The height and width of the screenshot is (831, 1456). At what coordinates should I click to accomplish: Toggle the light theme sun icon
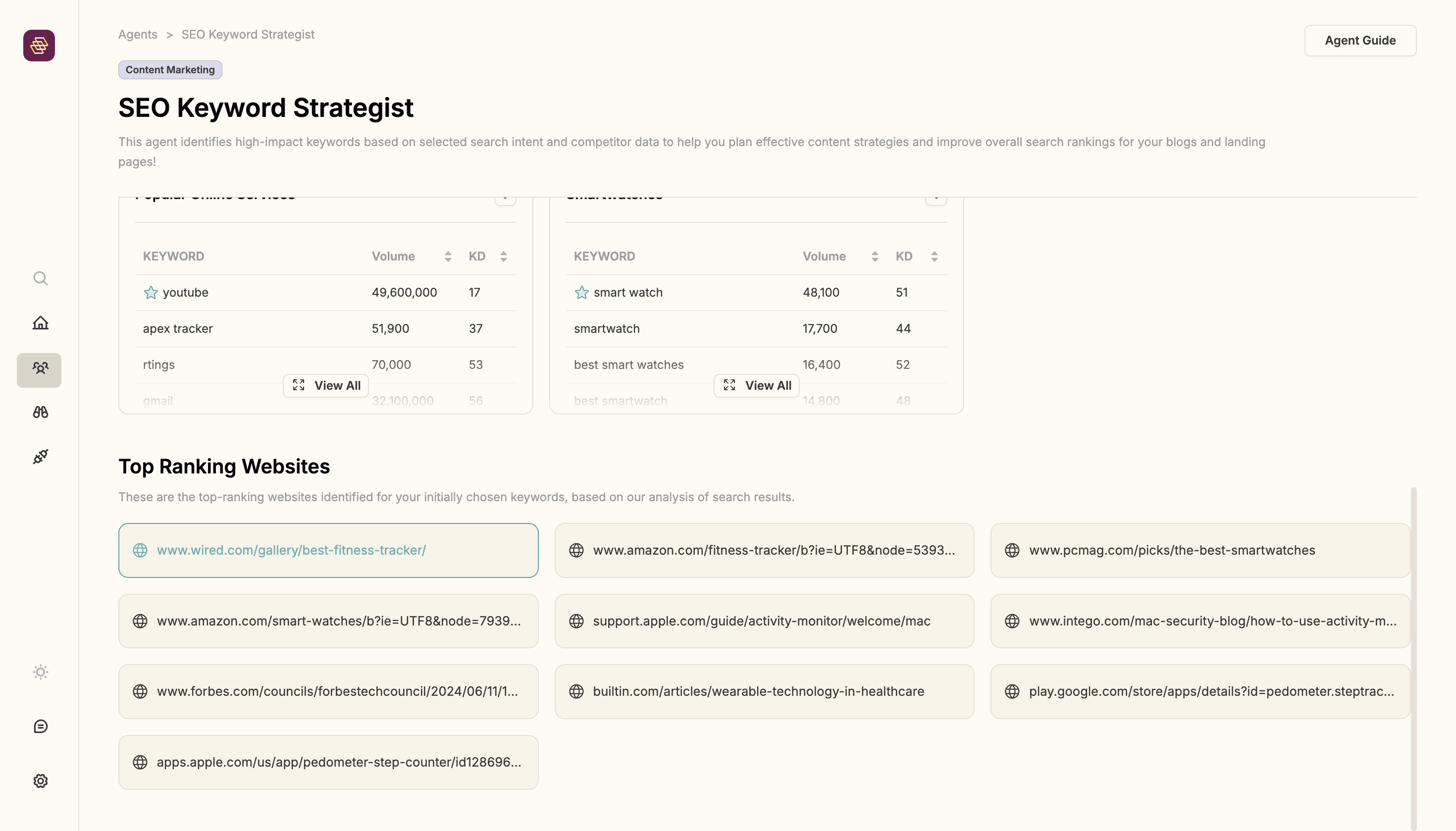coord(40,672)
